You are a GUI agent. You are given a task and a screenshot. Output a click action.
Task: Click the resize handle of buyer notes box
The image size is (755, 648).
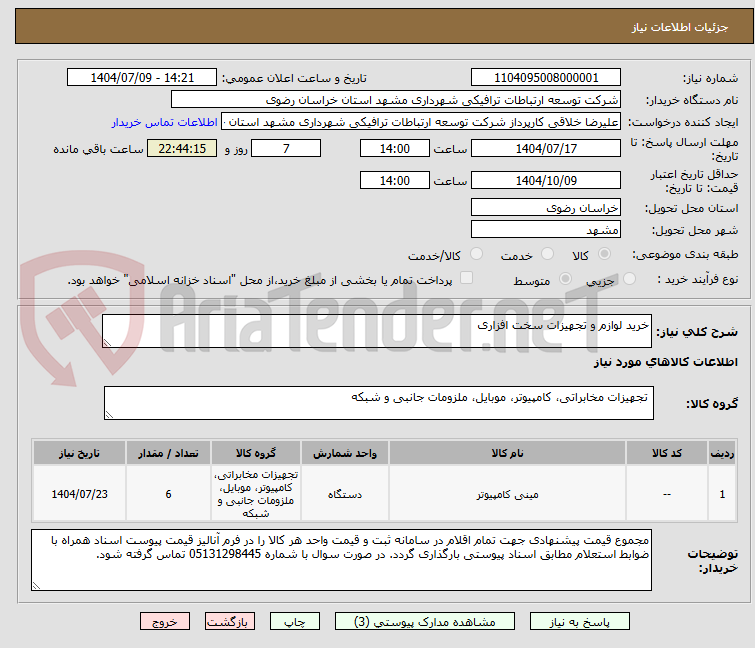36,585
